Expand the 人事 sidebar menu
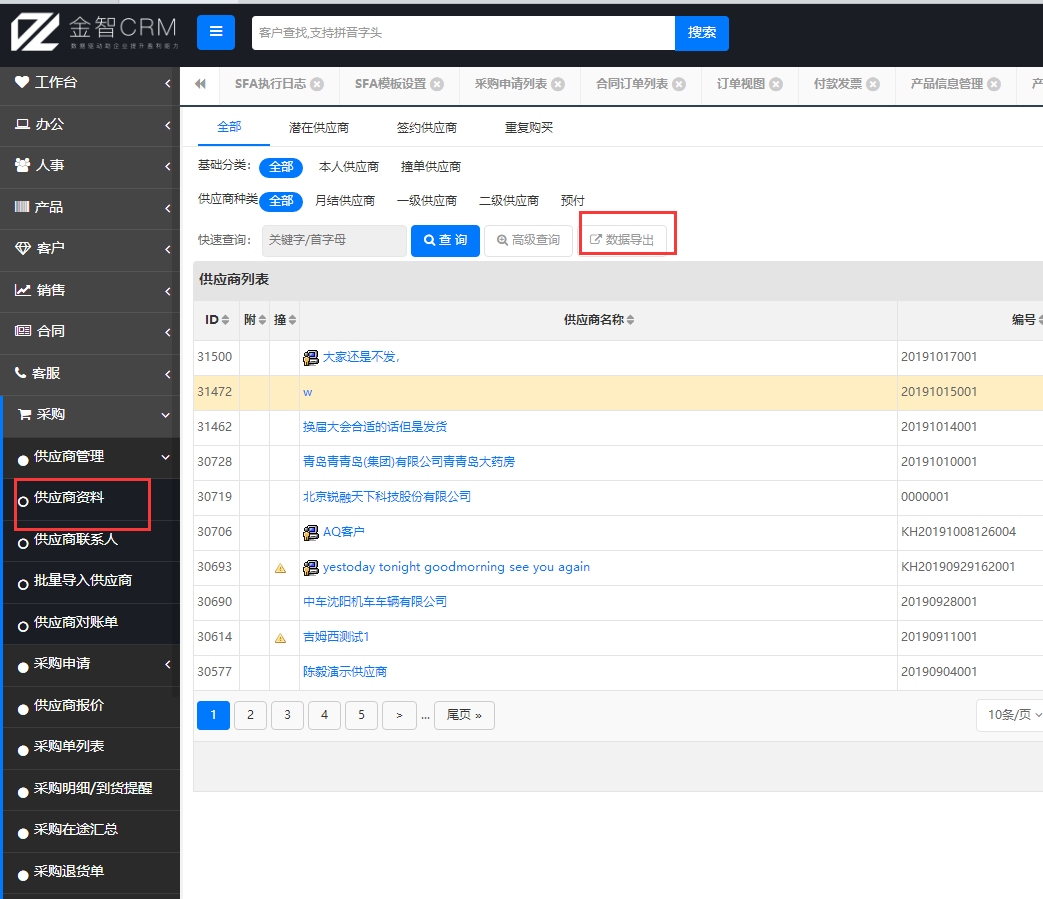The width and height of the screenshot is (1043, 899). [x=90, y=166]
